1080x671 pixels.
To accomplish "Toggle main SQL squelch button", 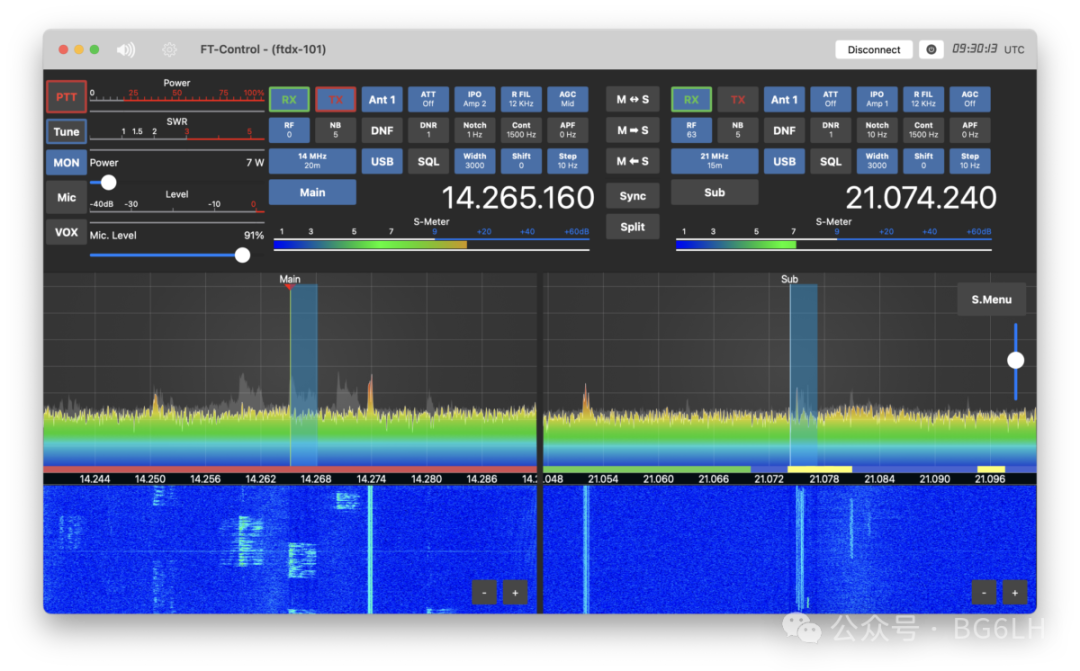I will 428,161.
